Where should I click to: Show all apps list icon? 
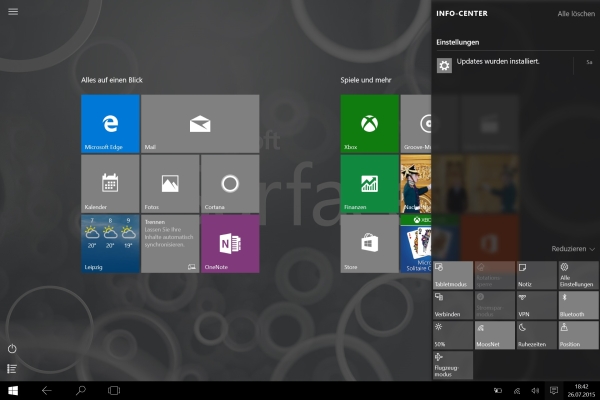click(12, 369)
